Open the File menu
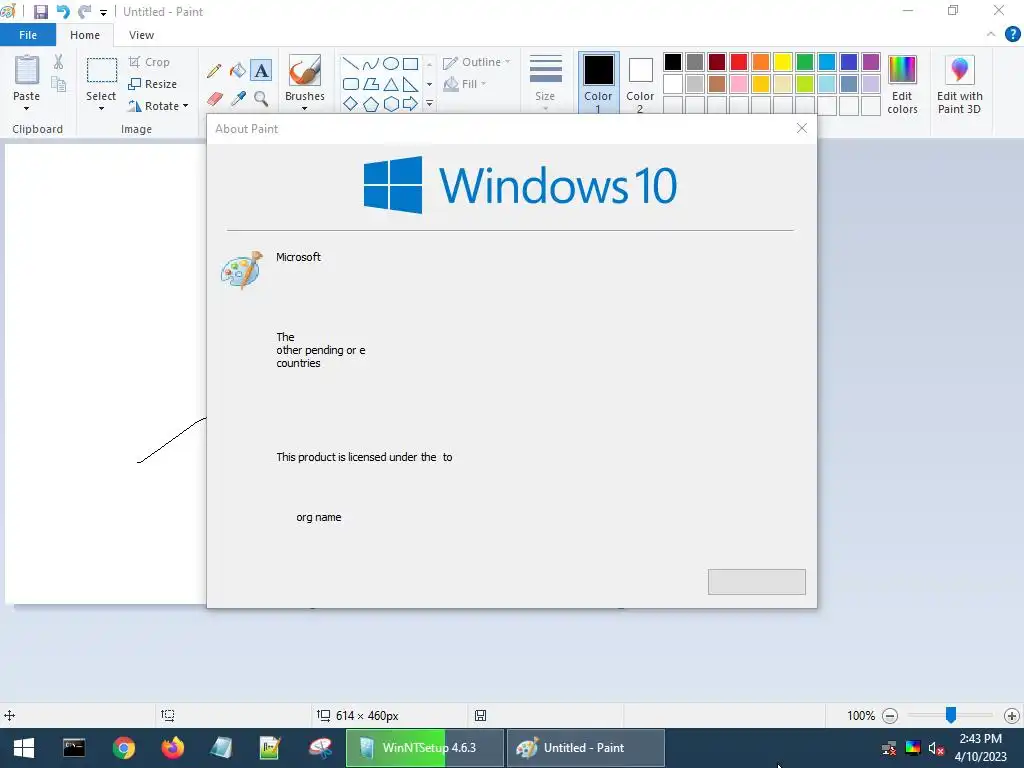The height and width of the screenshot is (768, 1024). [x=28, y=35]
